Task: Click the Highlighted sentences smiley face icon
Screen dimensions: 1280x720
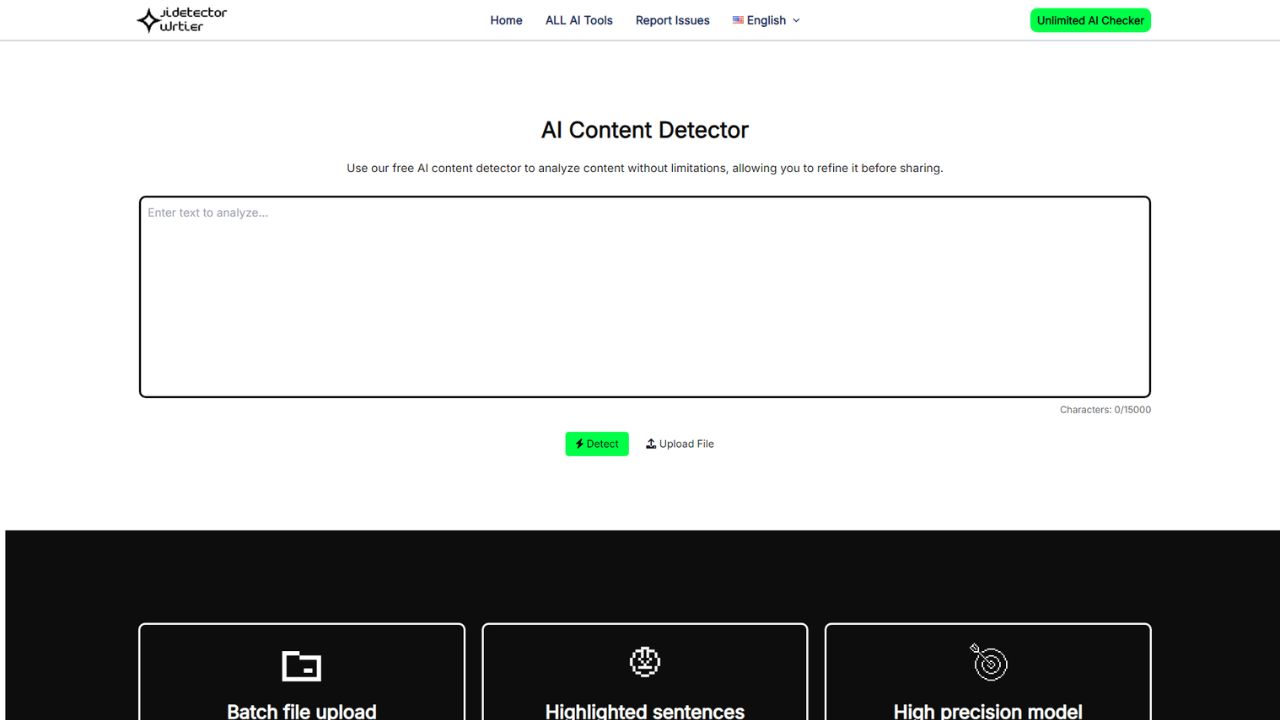Action: tap(644, 661)
